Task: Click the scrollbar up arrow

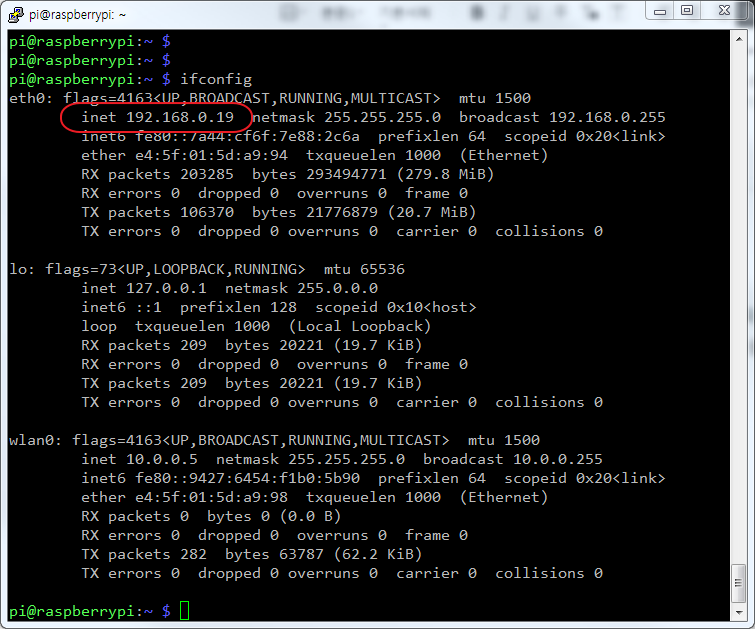Action: pos(739,39)
